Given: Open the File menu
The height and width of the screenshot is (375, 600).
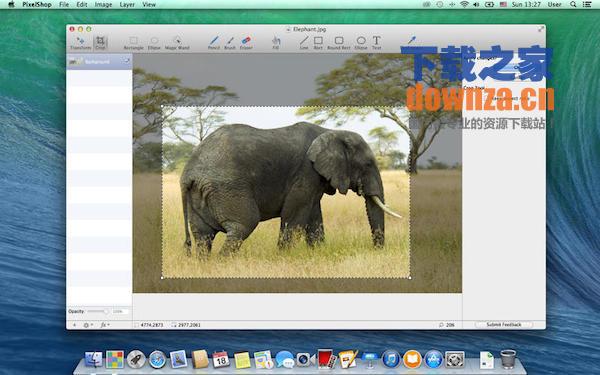Looking at the screenshot, I should click(x=64, y=5).
